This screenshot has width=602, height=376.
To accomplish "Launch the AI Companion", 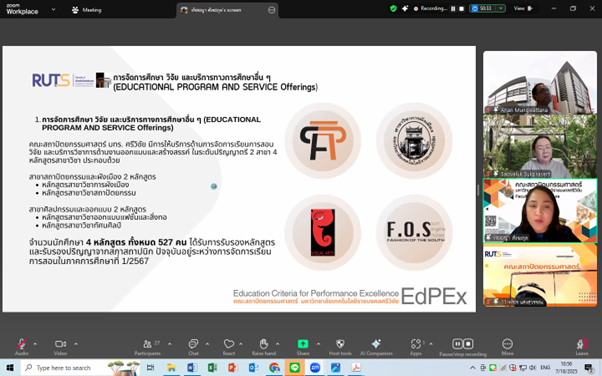I will [376, 346].
